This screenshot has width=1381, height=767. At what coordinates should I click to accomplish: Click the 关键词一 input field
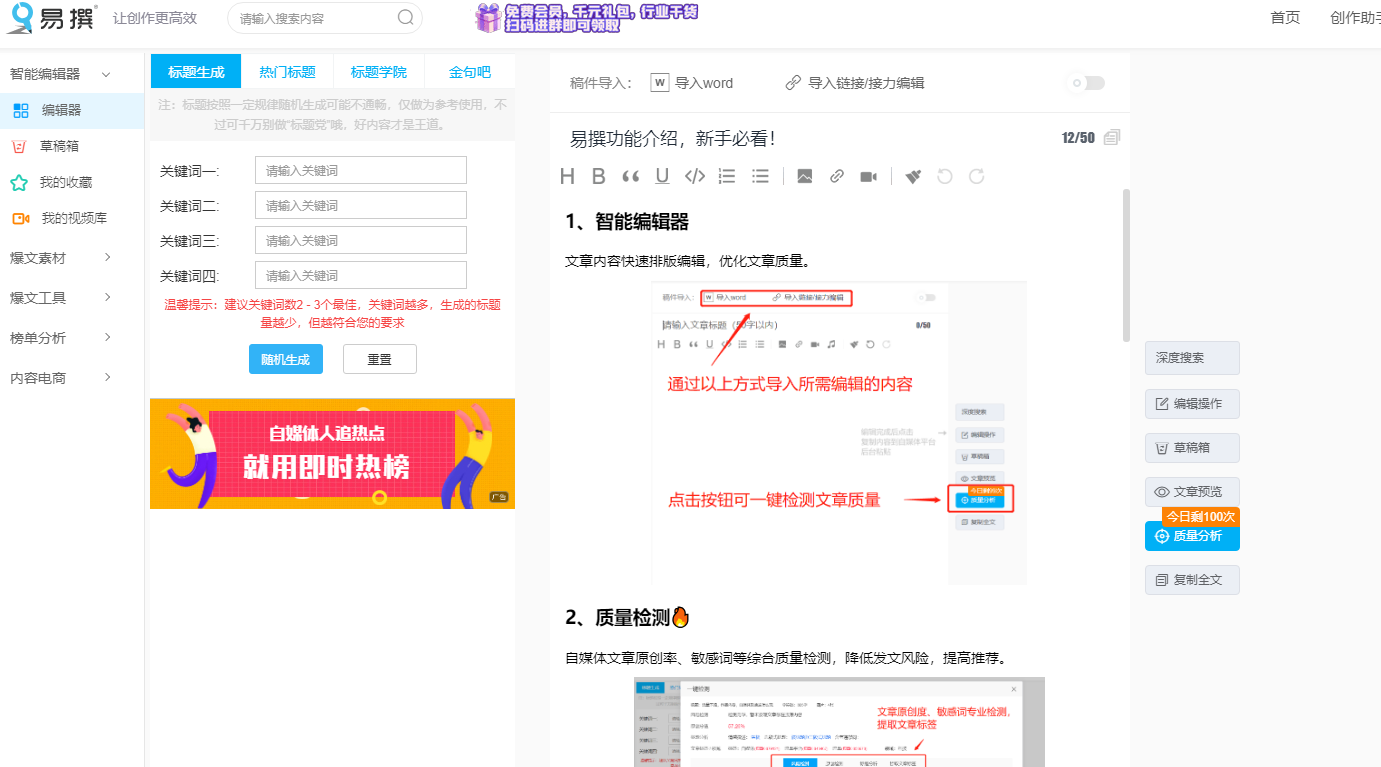(360, 170)
